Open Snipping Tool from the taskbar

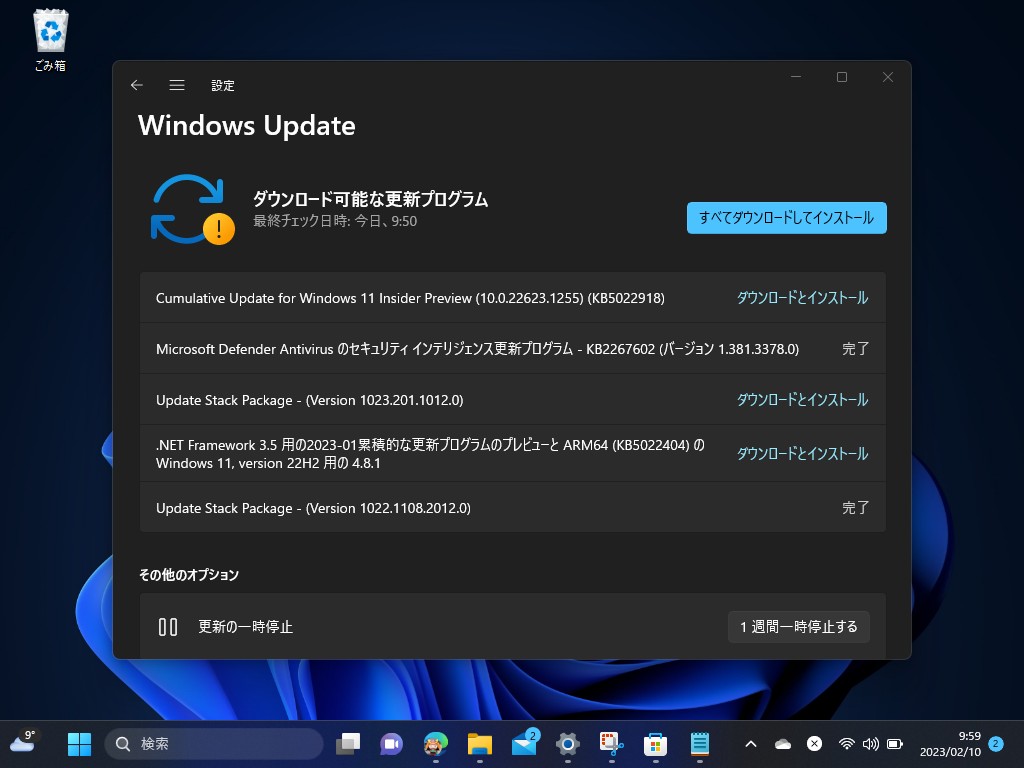click(612, 744)
